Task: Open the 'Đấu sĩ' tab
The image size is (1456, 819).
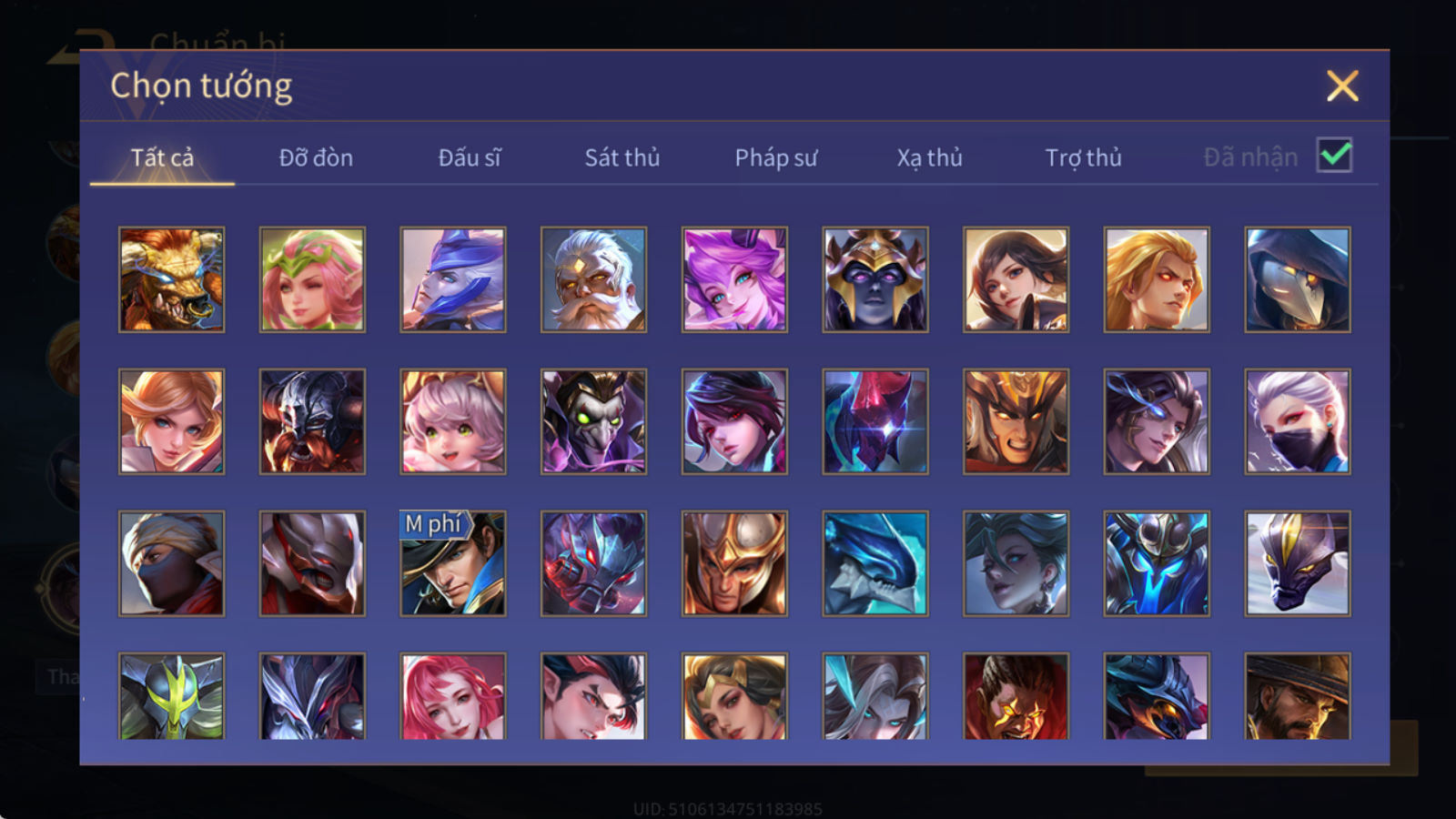Action: [x=469, y=157]
